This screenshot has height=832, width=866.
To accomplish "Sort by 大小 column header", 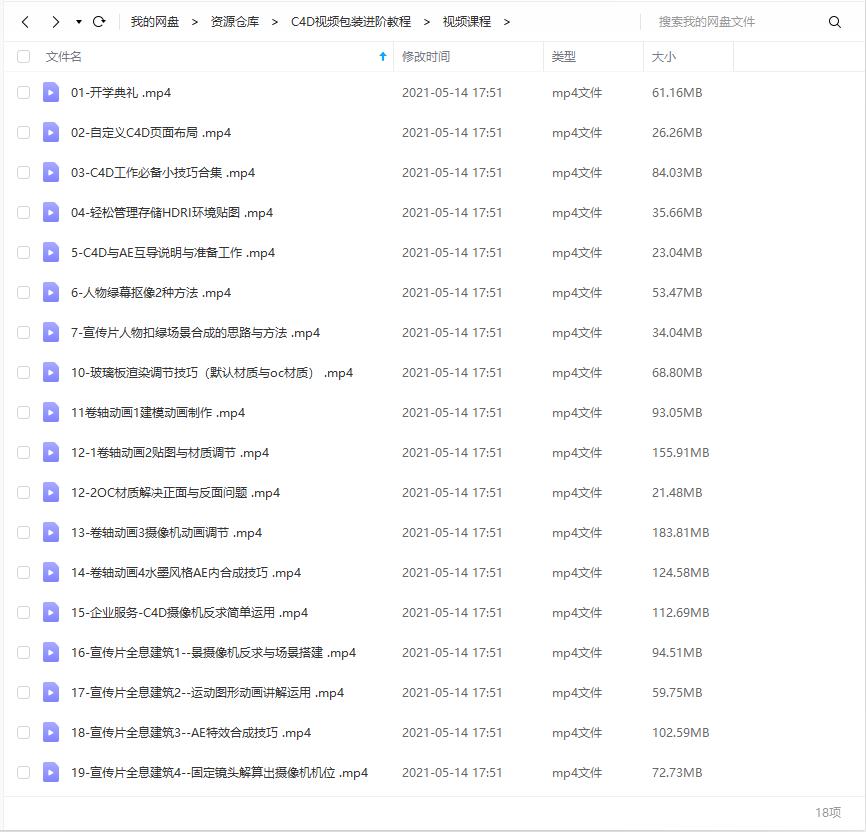I will 663,56.
